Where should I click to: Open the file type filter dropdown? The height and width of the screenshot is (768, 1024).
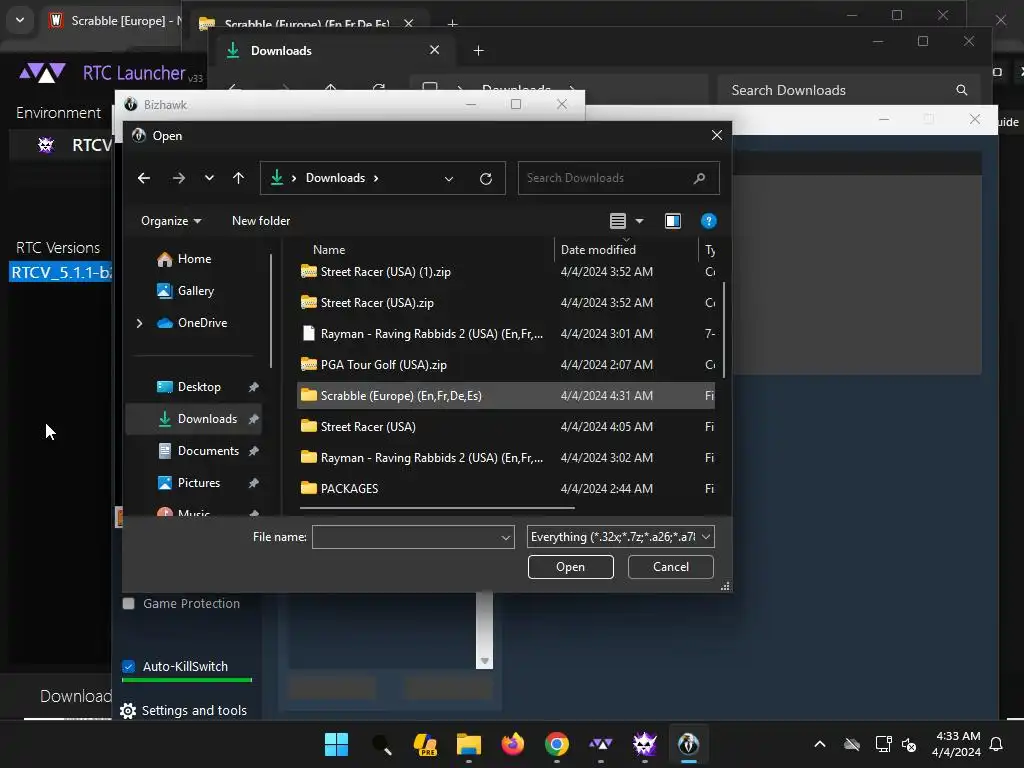coord(620,537)
